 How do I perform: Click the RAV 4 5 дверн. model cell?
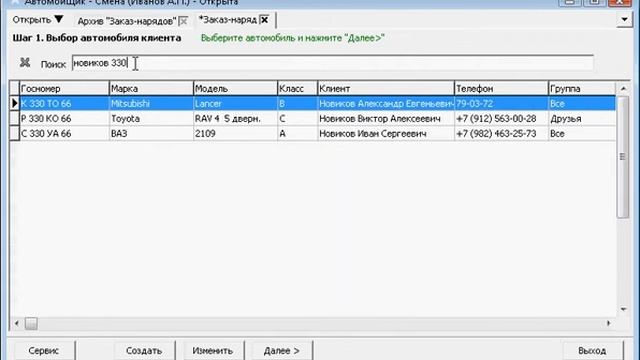pos(235,119)
